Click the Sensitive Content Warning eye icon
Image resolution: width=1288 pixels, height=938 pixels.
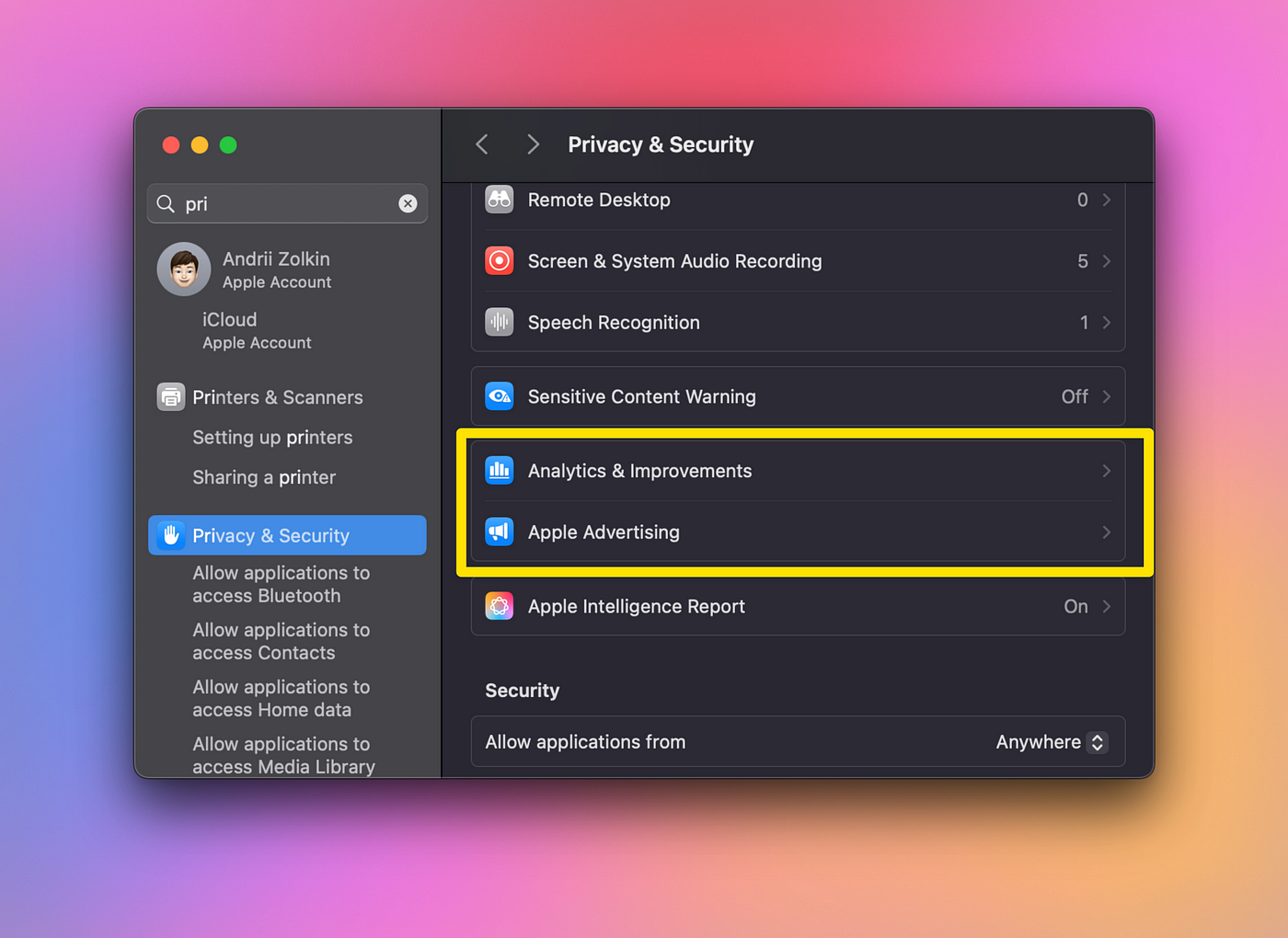pyautogui.click(x=500, y=396)
